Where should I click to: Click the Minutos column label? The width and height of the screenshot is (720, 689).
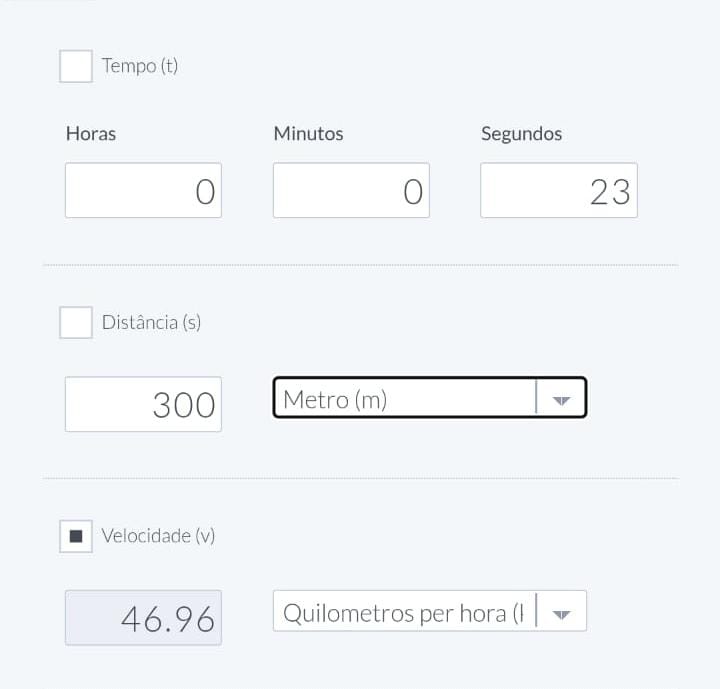(x=308, y=134)
